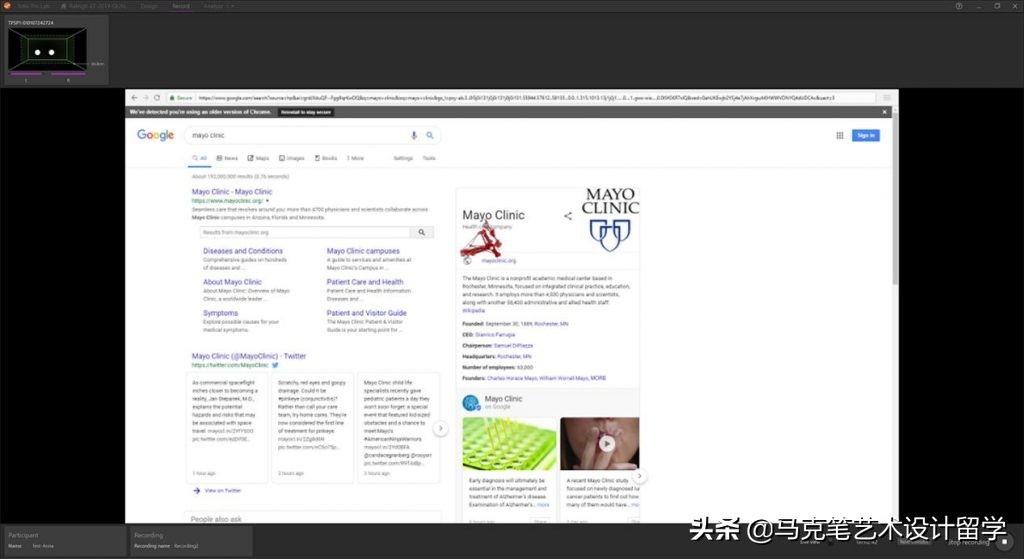The height and width of the screenshot is (559, 1024).
Task: Click the Mayo Clinic shield logo image
Action: tap(610, 219)
